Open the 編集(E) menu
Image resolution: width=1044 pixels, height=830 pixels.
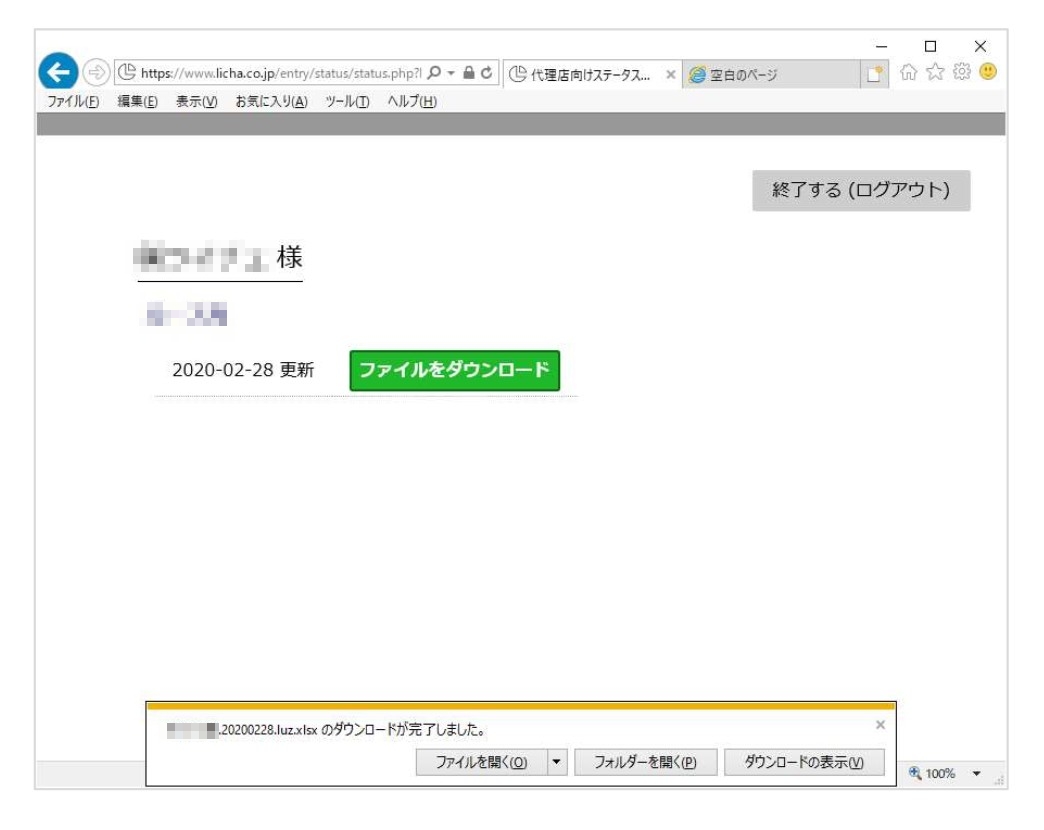pyautogui.click(x=137, y=101)
